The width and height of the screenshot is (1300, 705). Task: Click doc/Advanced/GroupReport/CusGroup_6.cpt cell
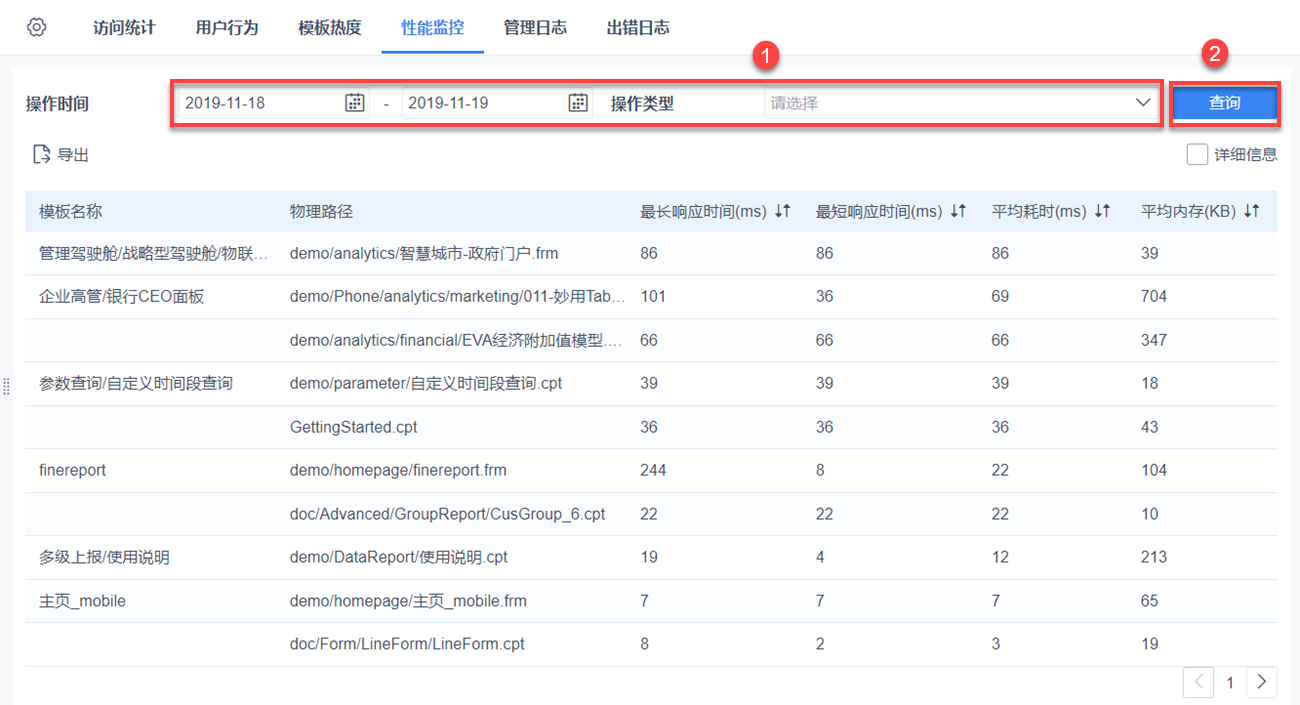(448, 514)
